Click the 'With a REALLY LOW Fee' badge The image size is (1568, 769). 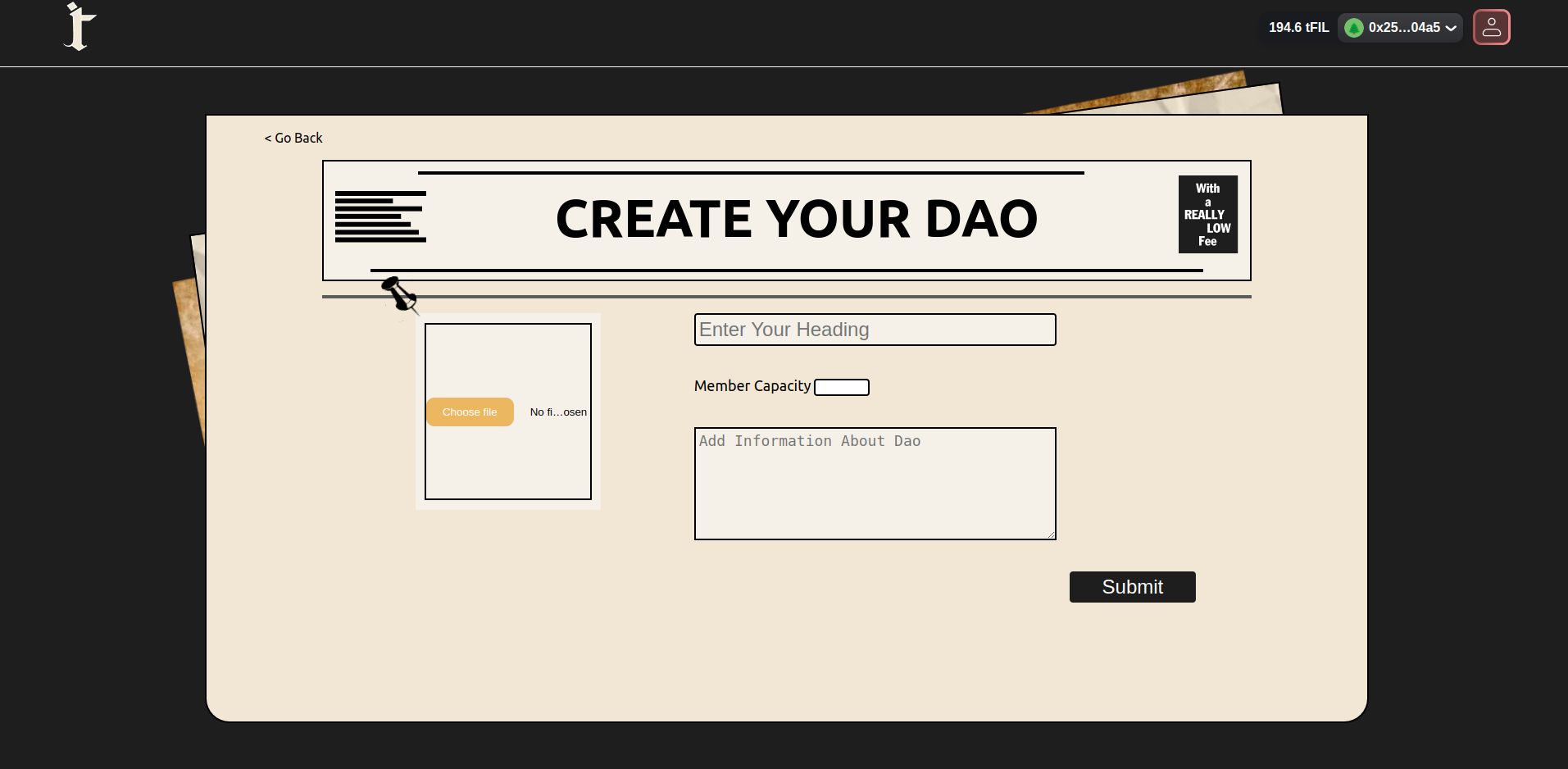1207,214
